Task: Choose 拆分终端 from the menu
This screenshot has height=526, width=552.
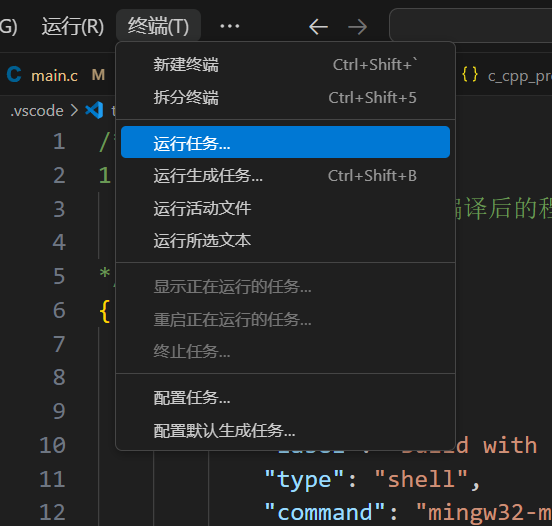Action: click(285, 98)
